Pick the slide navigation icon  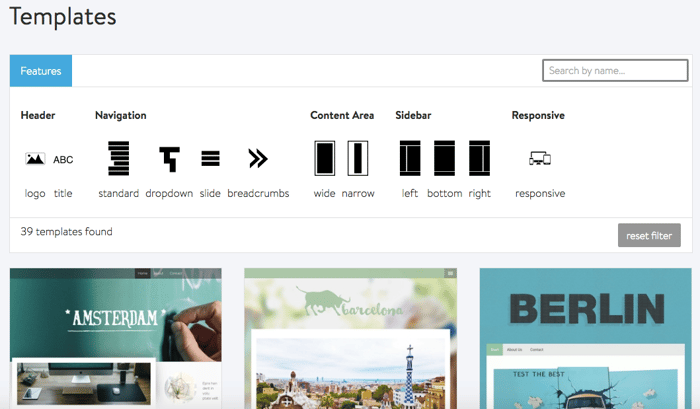(x=210, y=159)
